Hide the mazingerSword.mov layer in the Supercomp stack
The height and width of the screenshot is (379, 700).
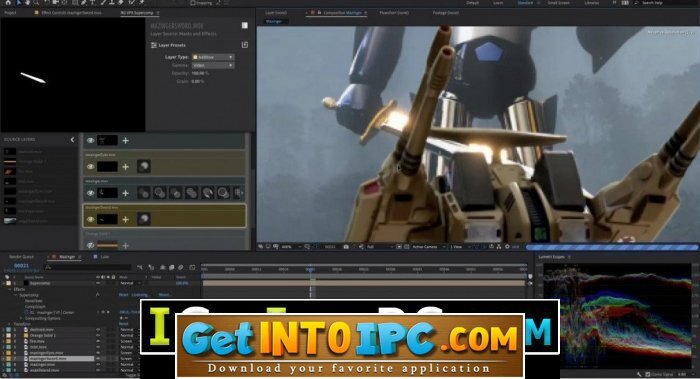tap(90, 219)
